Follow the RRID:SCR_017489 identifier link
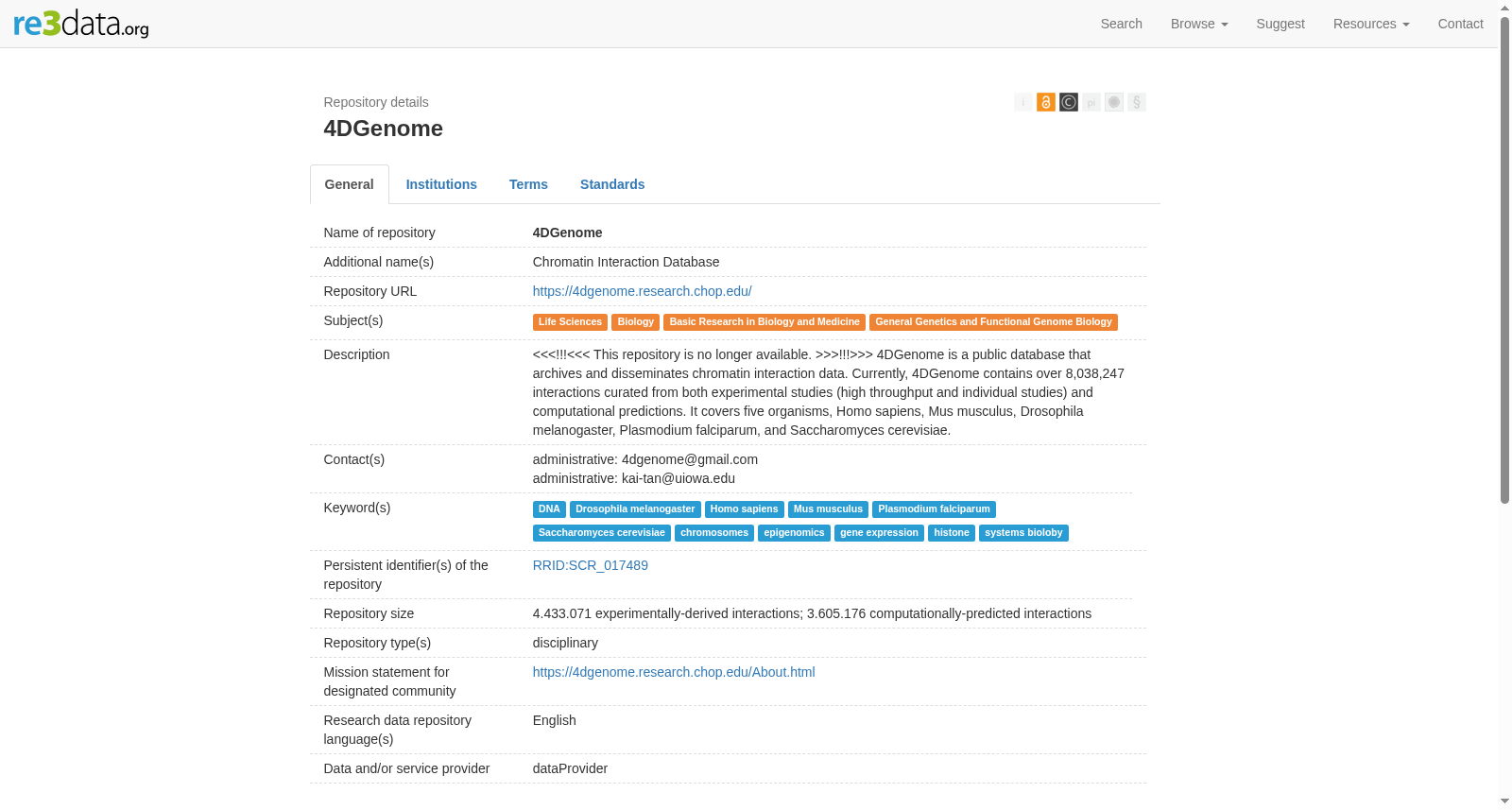Screen dimensions: 1512x810 coord(591,565)
